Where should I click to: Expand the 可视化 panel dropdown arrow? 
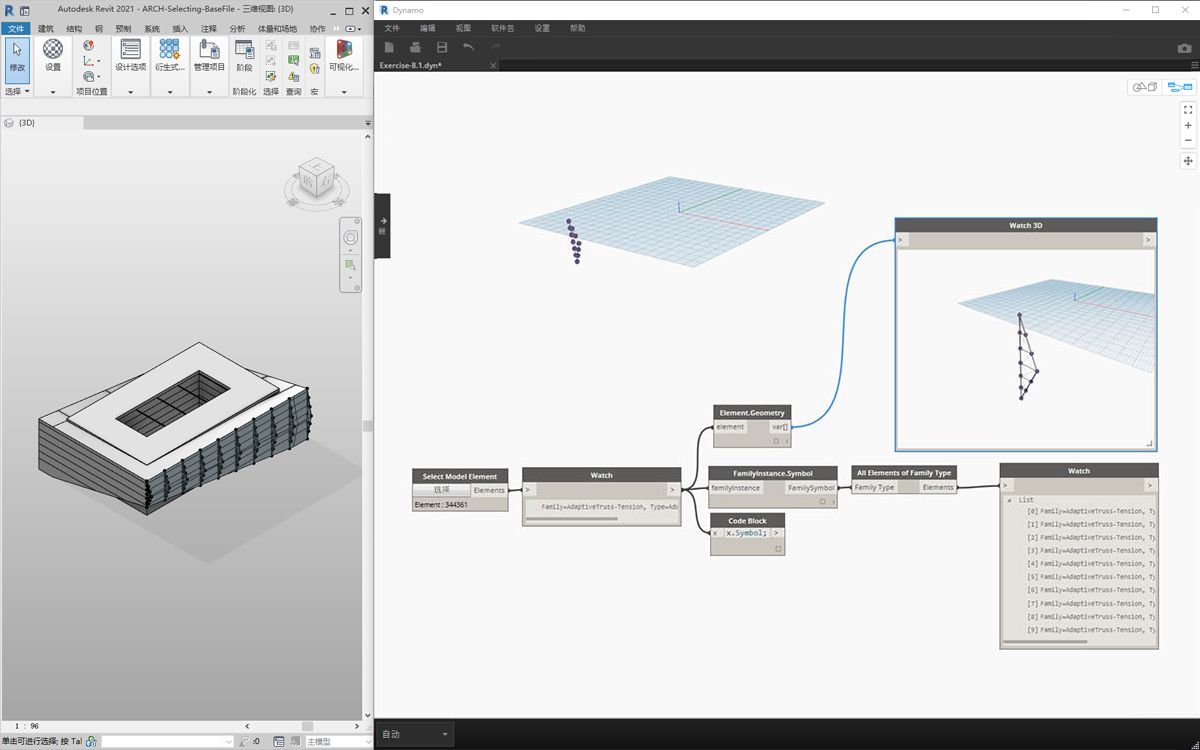[x=344, y=92]
